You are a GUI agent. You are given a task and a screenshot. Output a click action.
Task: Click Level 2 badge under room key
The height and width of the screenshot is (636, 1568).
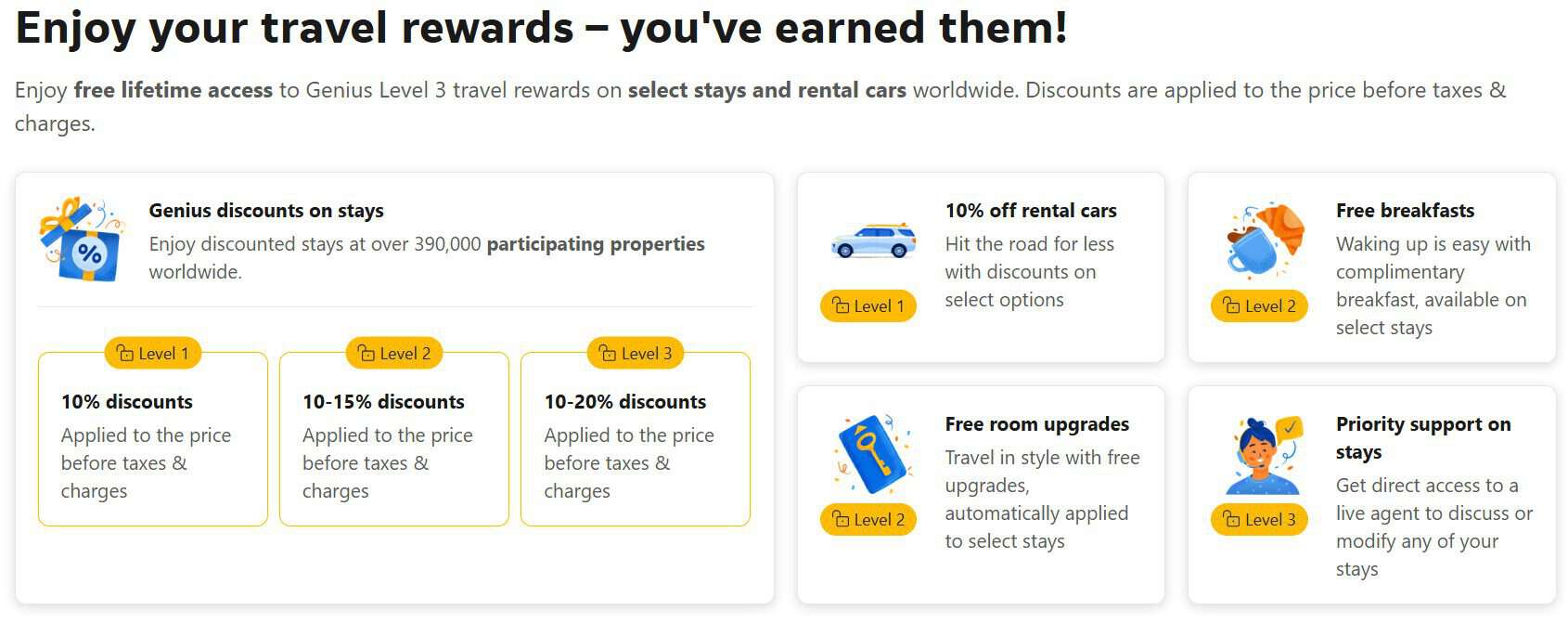(x=868, y=520)
